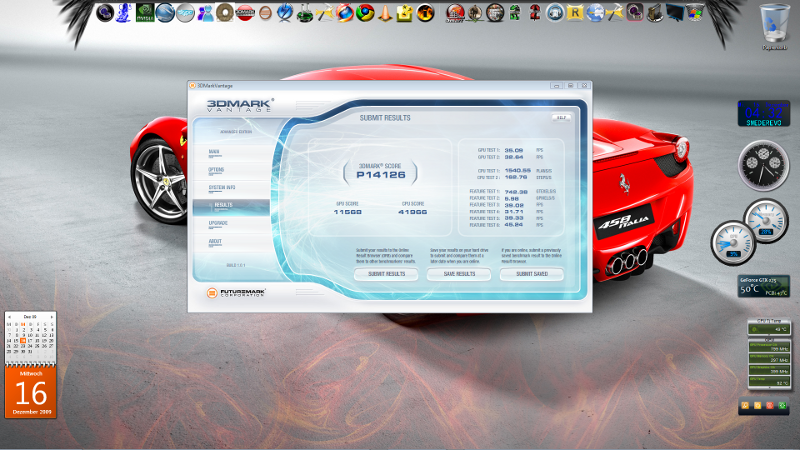Click the flaming orange round dock icon

pyautogui.click(x=425, y=13)
